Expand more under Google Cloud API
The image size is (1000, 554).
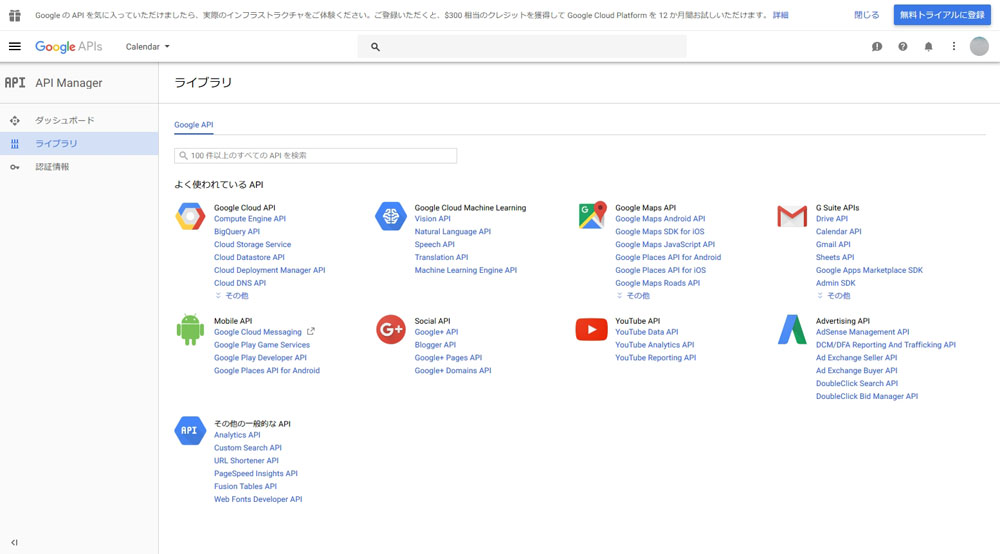(232, 296)
